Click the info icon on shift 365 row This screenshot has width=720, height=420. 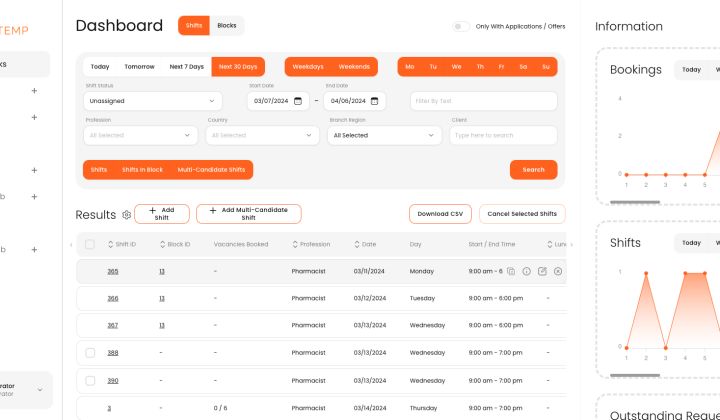click(x=527, y=271)
